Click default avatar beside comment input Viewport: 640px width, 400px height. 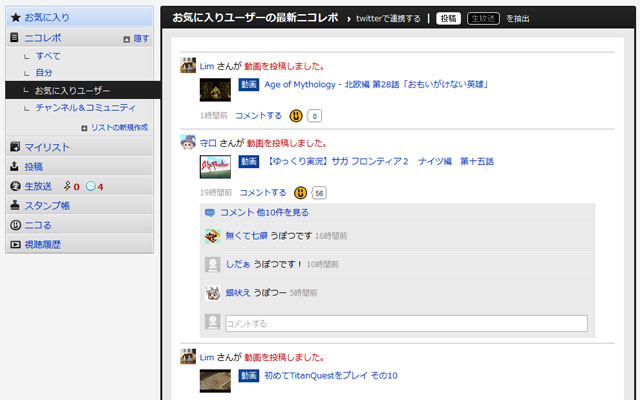(x=212, y=321)
